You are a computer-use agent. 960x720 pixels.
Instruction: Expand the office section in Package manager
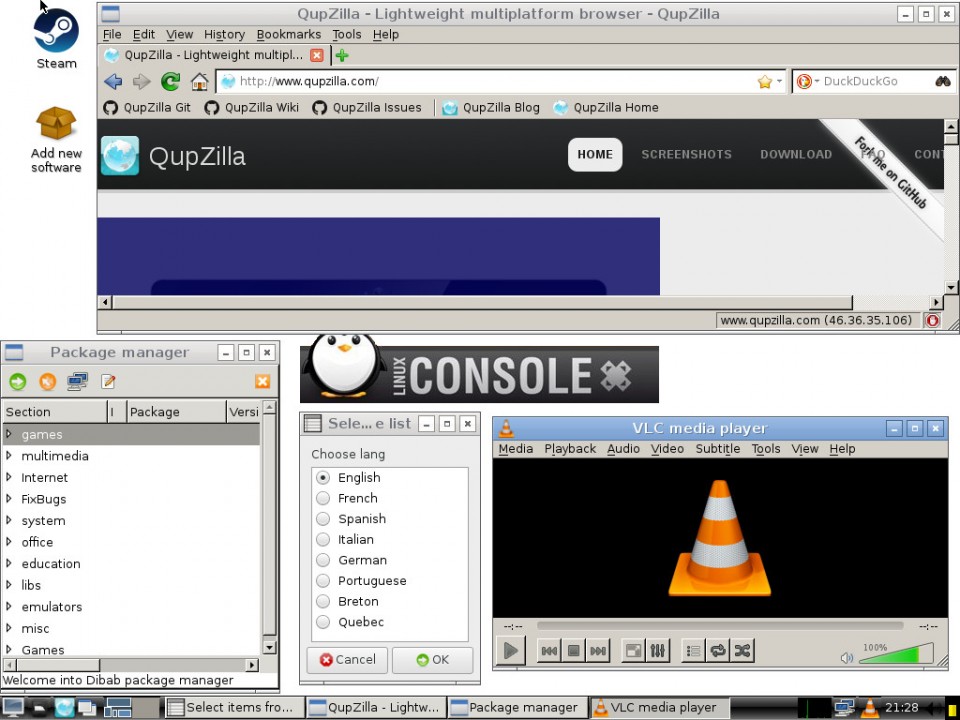point(9,542)
